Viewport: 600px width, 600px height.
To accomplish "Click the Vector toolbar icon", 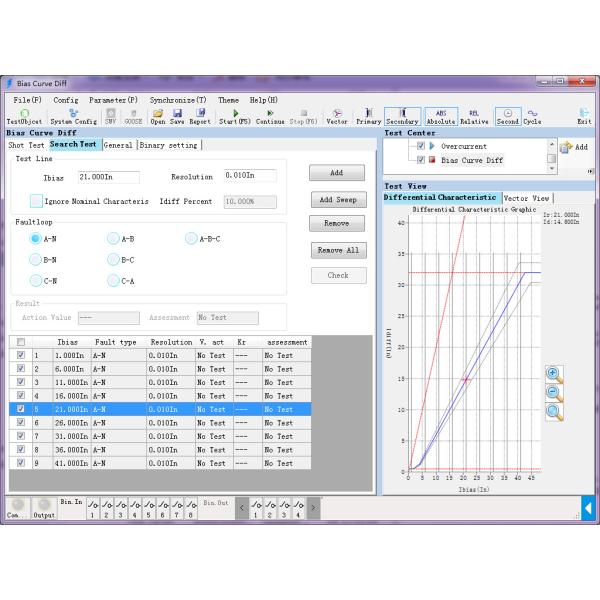I will [x=337, y=115].
